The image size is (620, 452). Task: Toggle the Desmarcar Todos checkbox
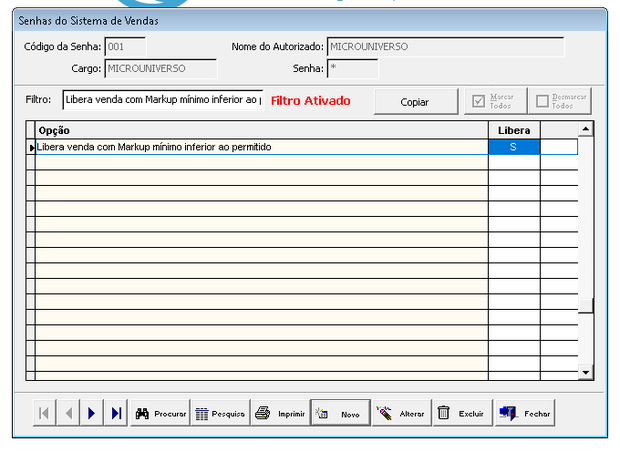562,102
